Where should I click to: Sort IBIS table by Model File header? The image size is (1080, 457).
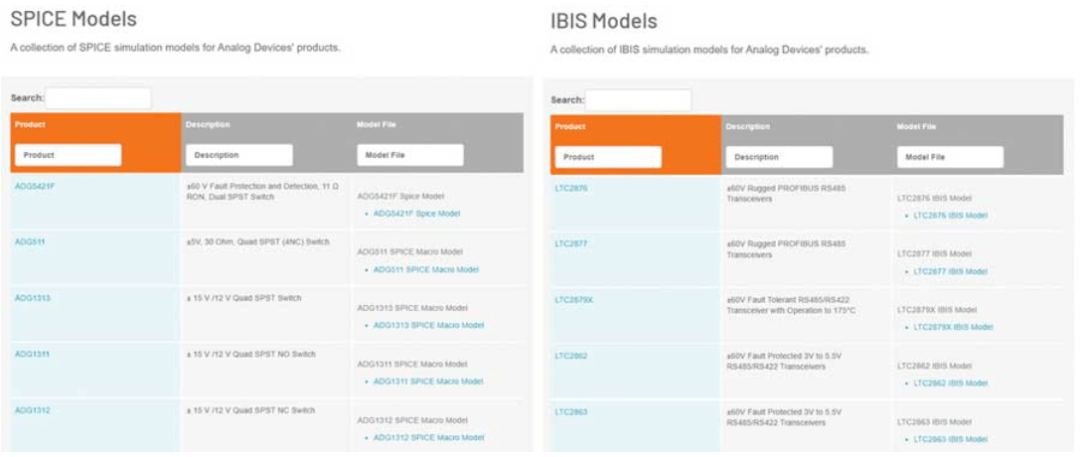(916, 127)
